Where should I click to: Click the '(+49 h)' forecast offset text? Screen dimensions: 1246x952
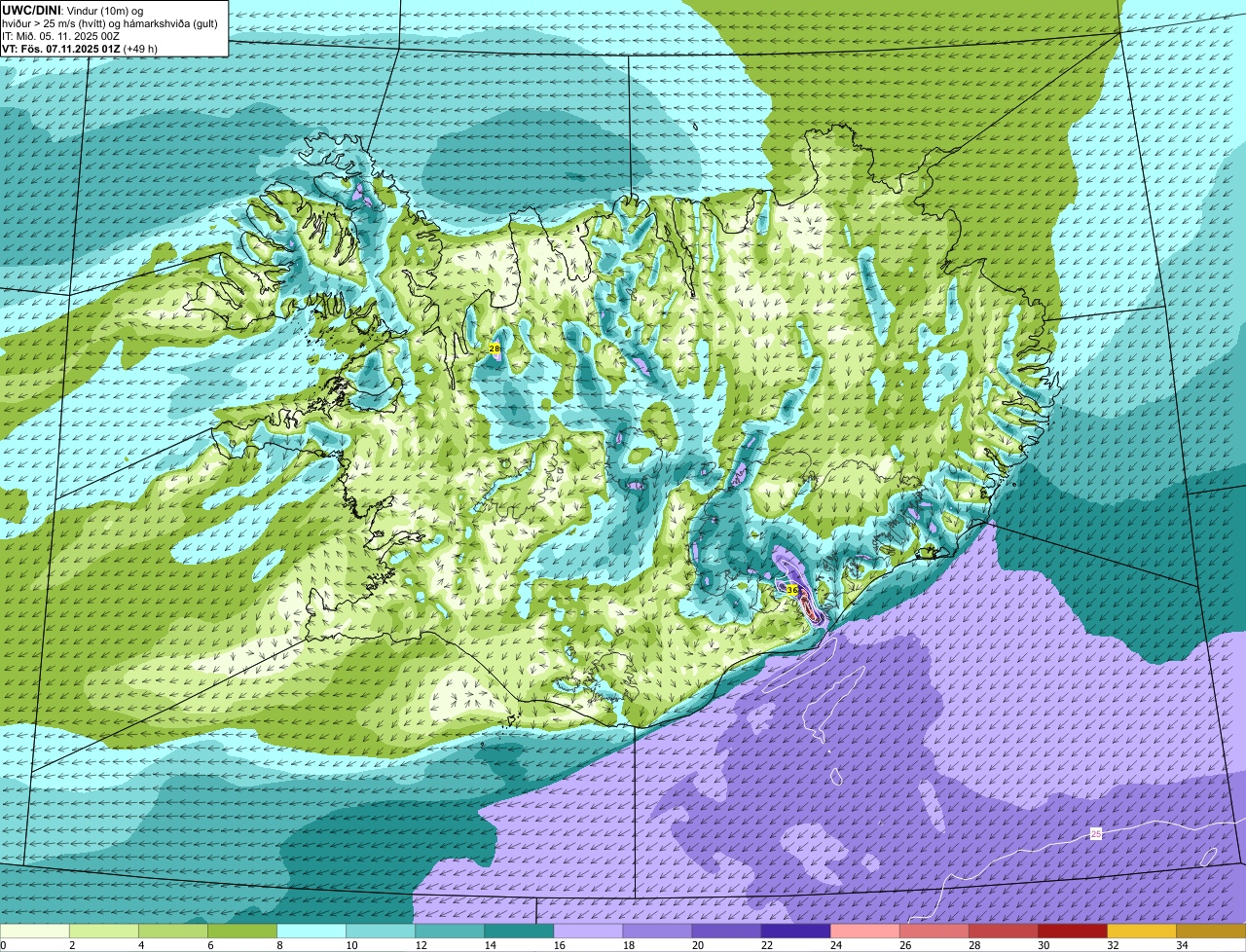141,49
